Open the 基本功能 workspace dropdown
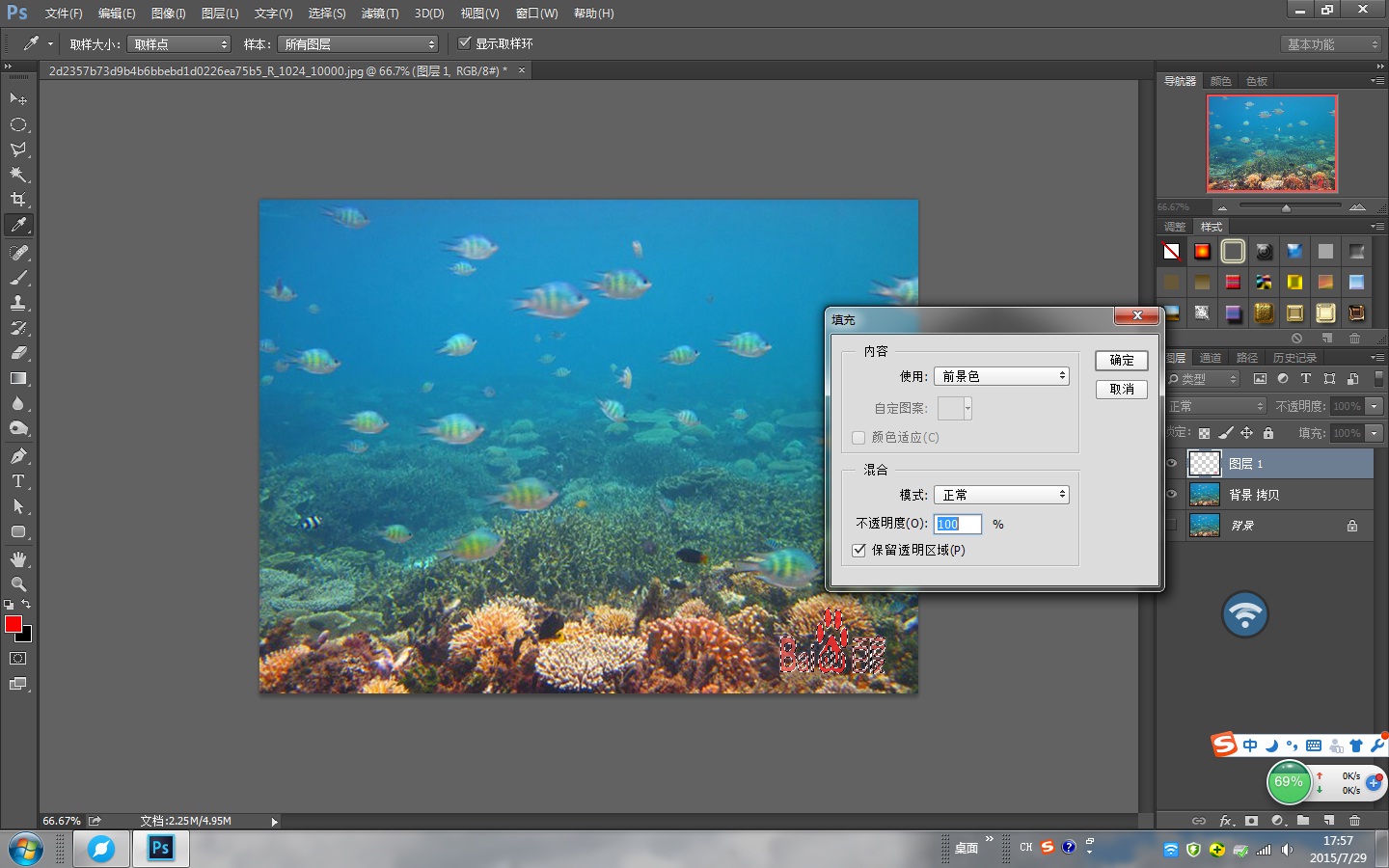 (x=1332, y=44)
